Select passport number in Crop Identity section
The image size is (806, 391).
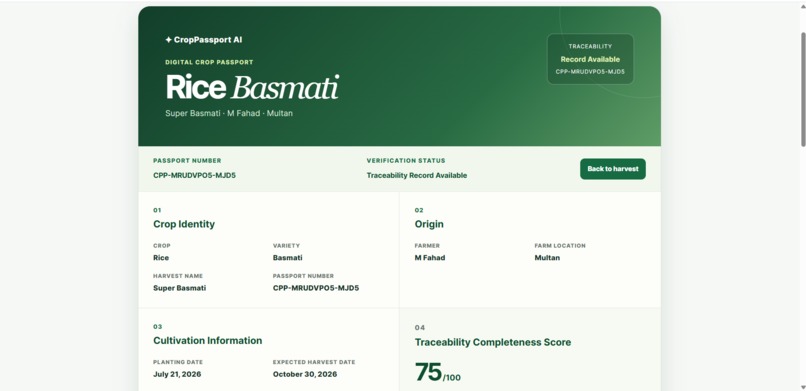click(x=316, y=288)
